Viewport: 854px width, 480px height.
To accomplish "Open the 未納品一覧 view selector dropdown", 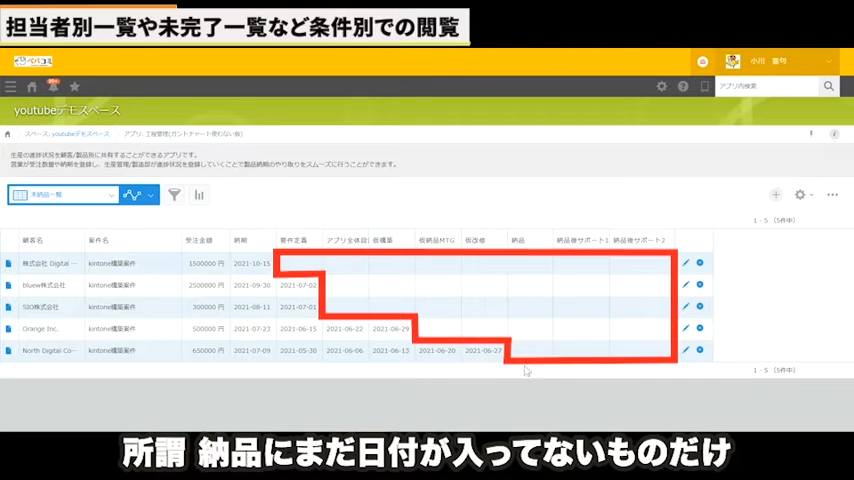I will click(63, 195).
